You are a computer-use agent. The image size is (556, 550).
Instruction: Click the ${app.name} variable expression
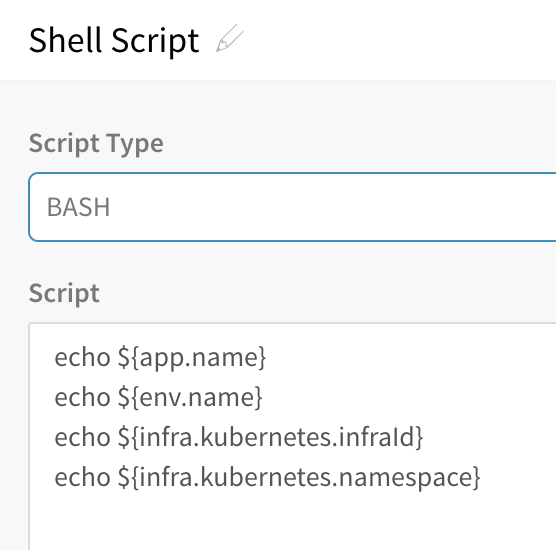(192, 357)
